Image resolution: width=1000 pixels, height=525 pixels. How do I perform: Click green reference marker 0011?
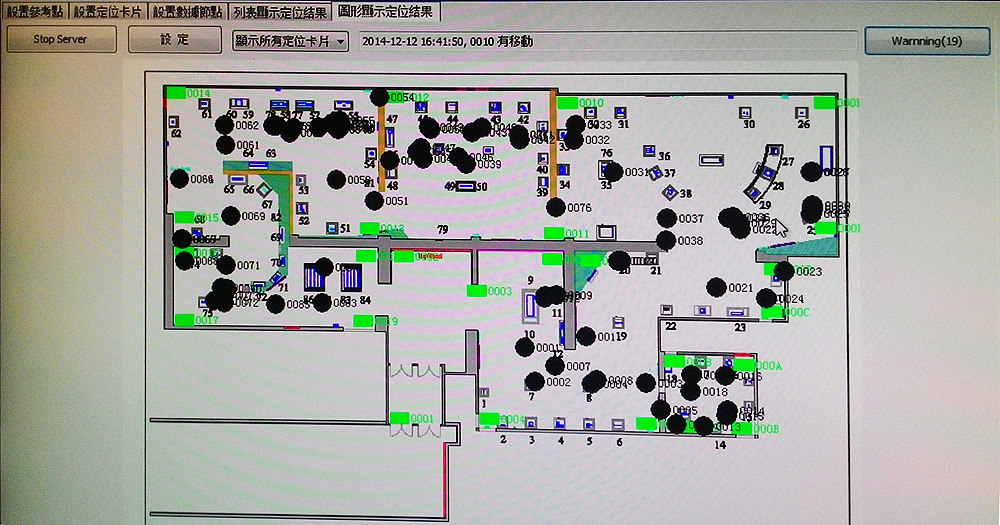554,233
